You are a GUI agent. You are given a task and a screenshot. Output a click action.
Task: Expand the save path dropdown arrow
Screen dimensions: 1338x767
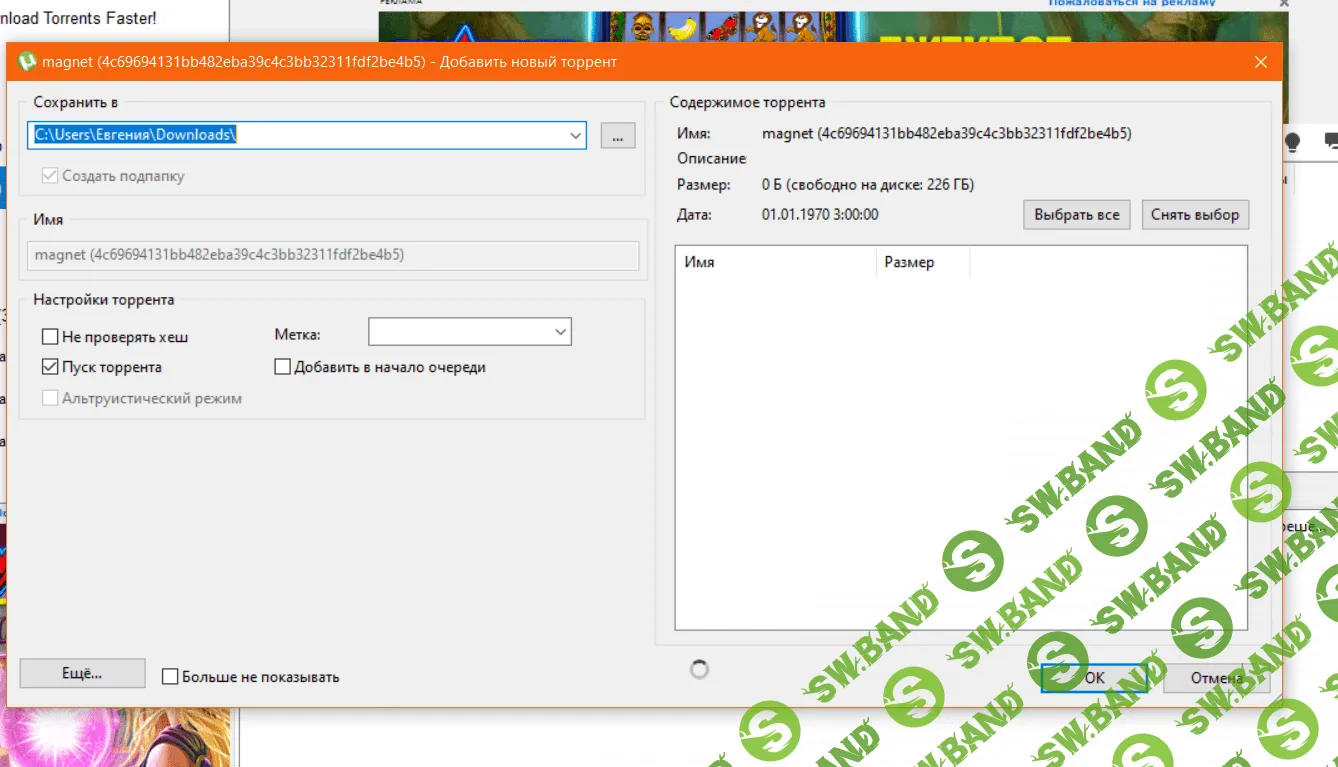575,136
